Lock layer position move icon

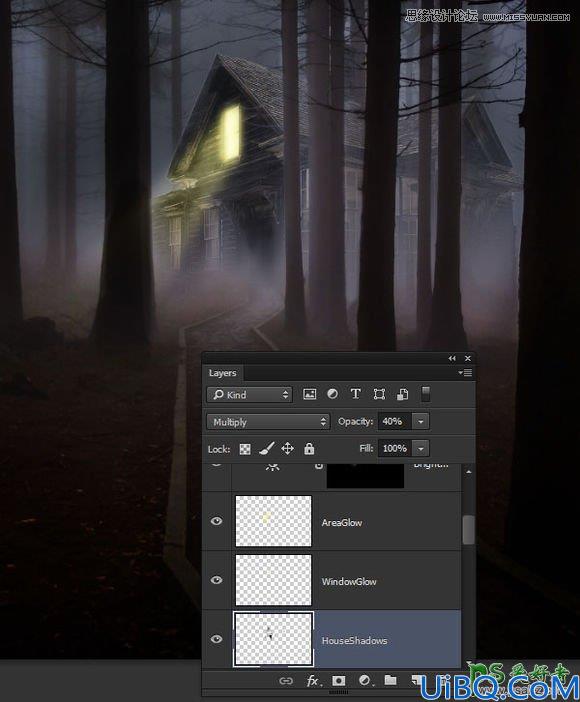pos(288,449)
